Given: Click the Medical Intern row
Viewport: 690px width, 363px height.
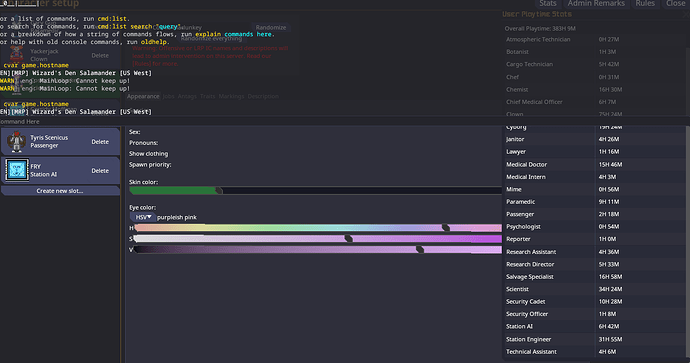Looking at the screenshot, I should pyautogui.click(x=594, y=176).
